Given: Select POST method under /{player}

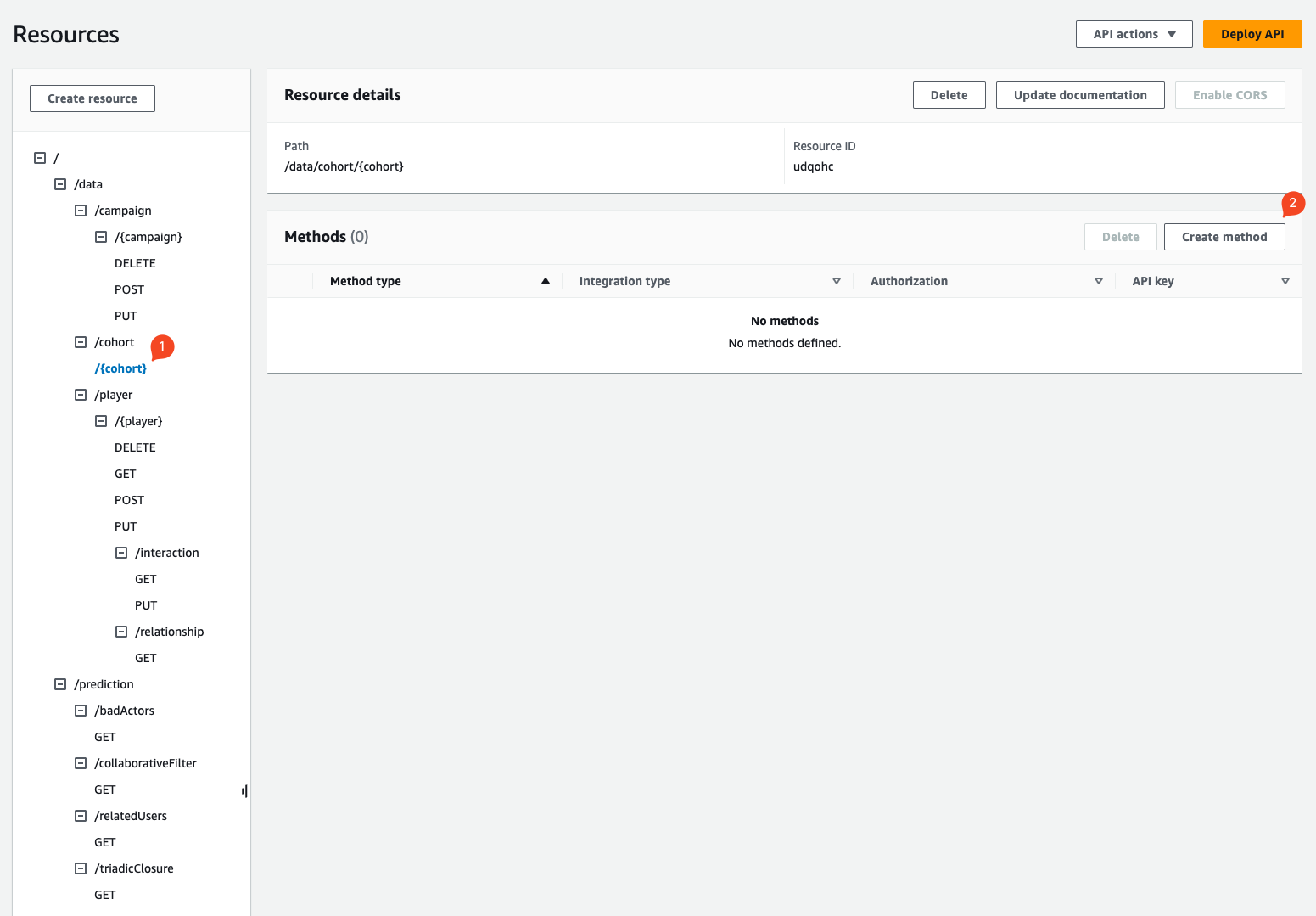Looking at the screenshot, I should click(x=129, y=500).
